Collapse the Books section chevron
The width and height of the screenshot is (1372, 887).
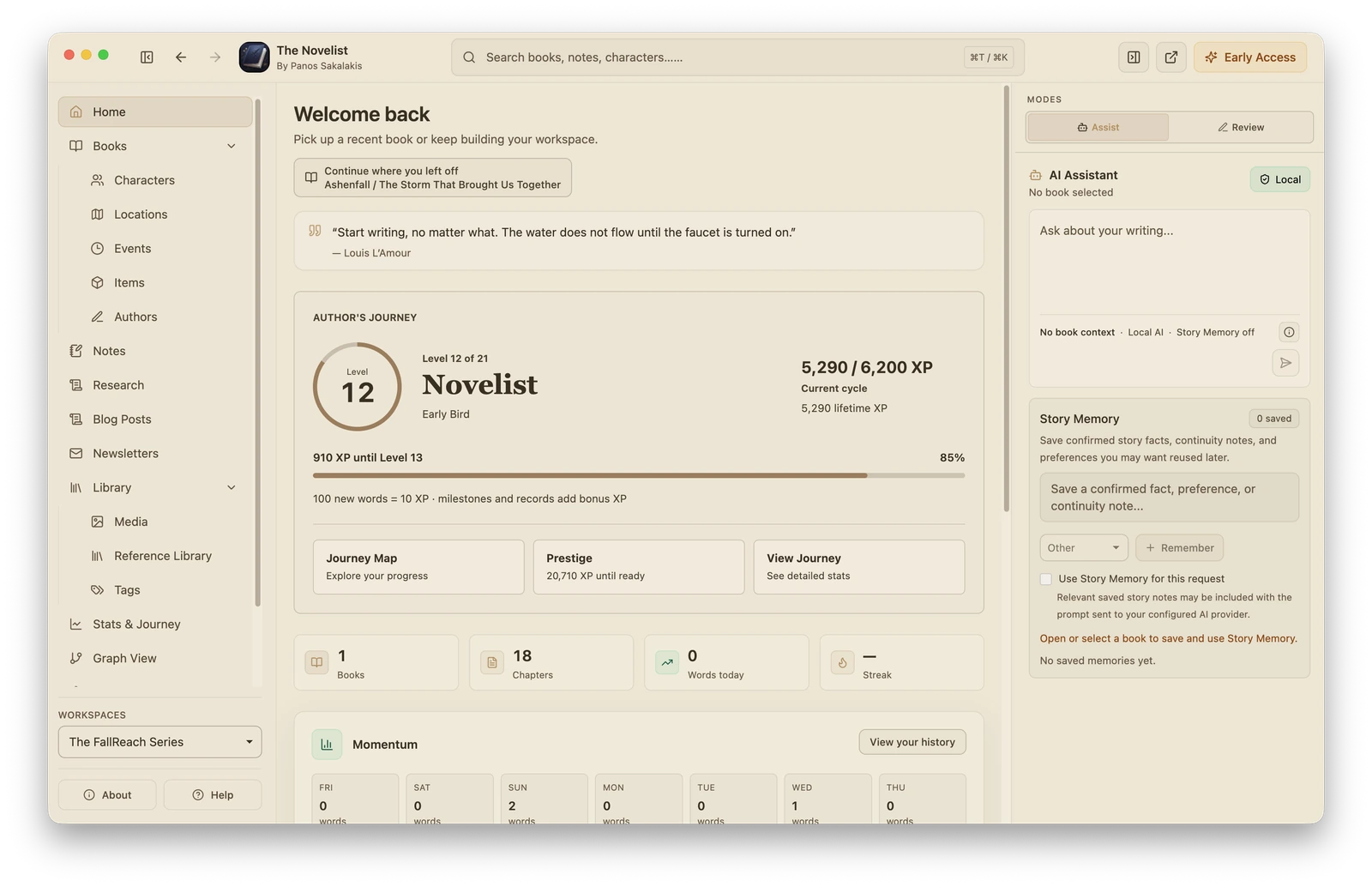pyautogui.click(x=232, y=146)
